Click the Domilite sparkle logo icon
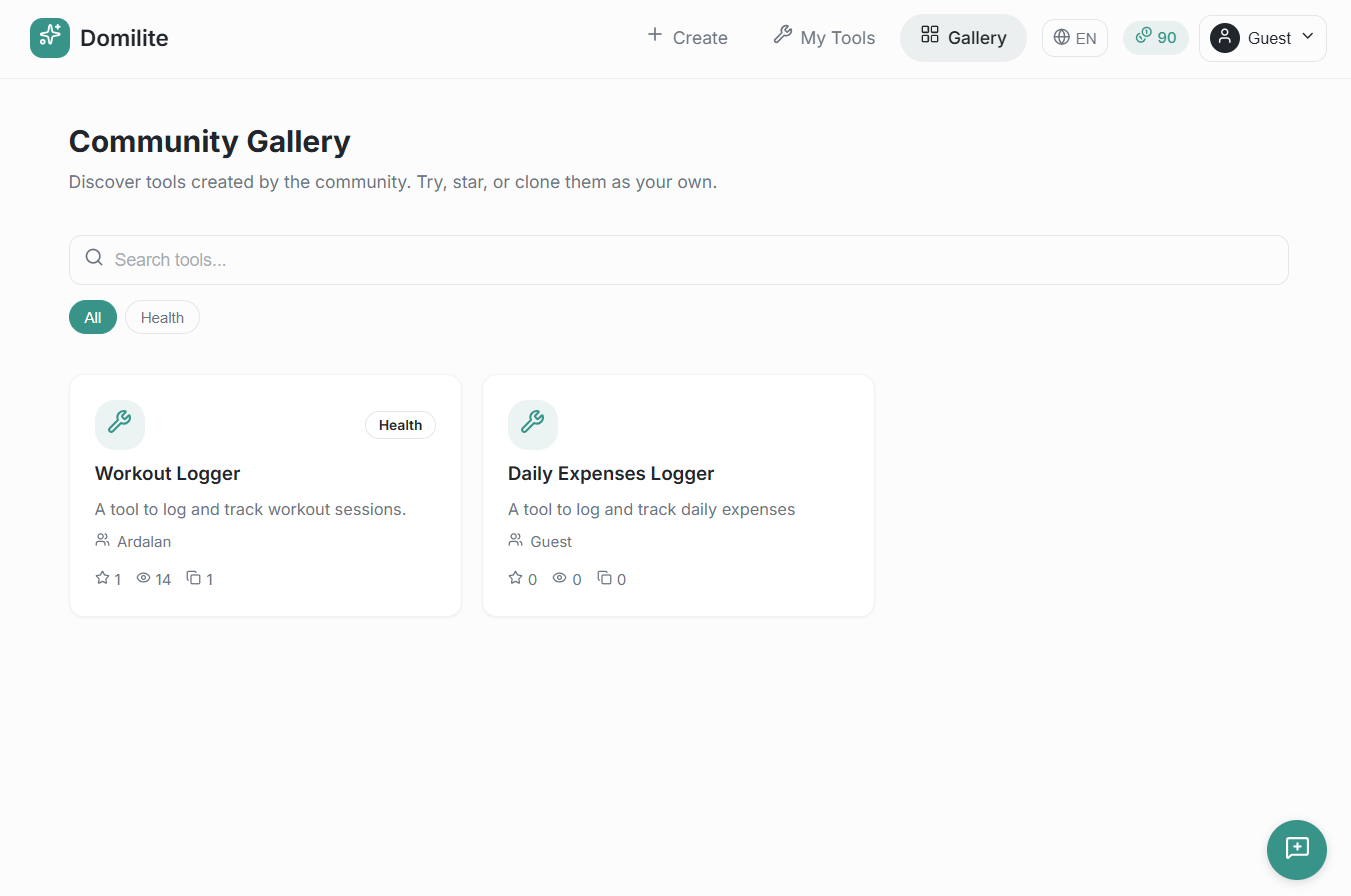Image resolution: width=1351 pixels, height=896 pixels. [x=50, y=37]
